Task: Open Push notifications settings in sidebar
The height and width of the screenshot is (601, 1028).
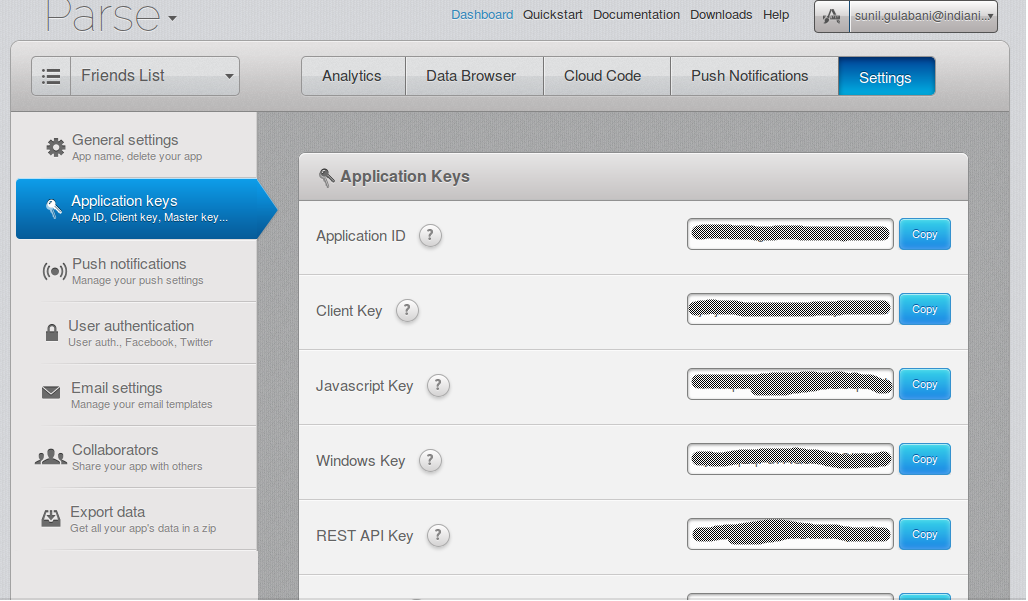Action: (136, 271)
